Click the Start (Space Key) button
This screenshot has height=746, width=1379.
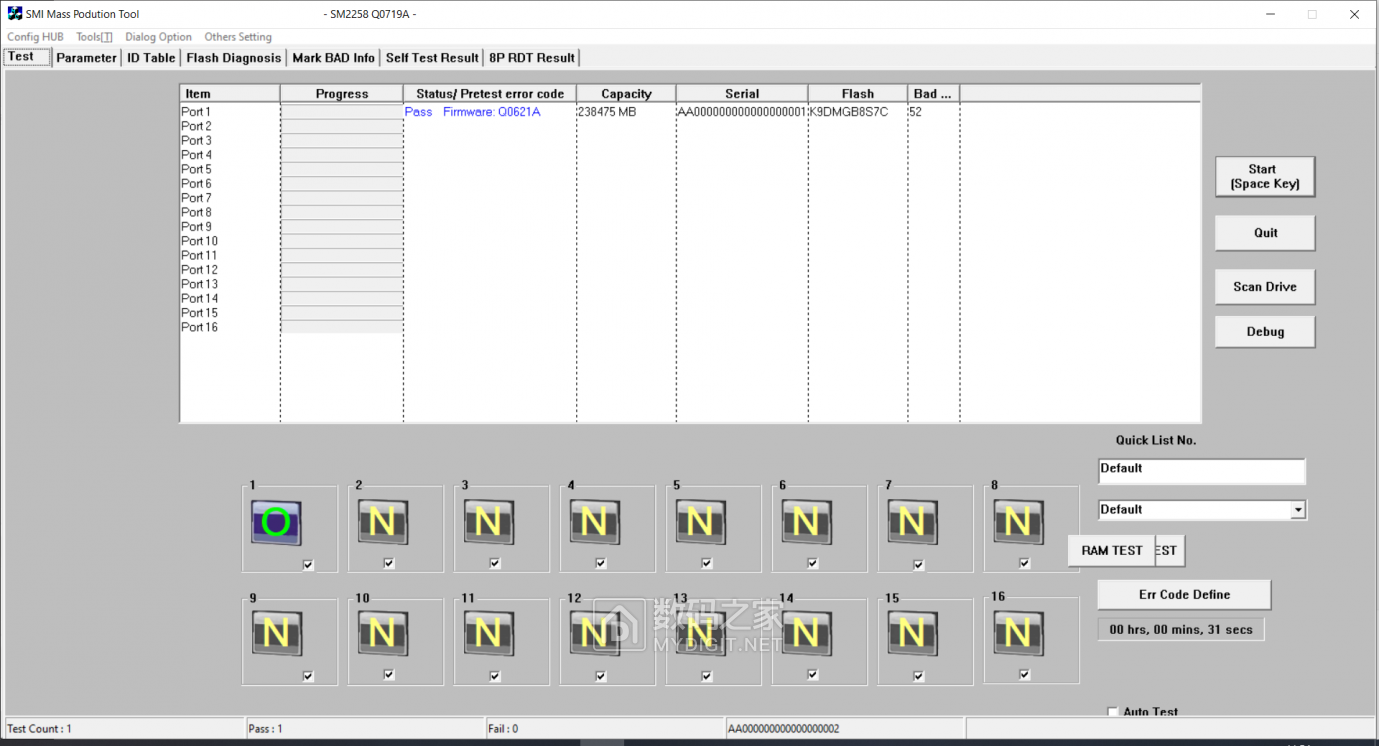tap(1265, 176)
